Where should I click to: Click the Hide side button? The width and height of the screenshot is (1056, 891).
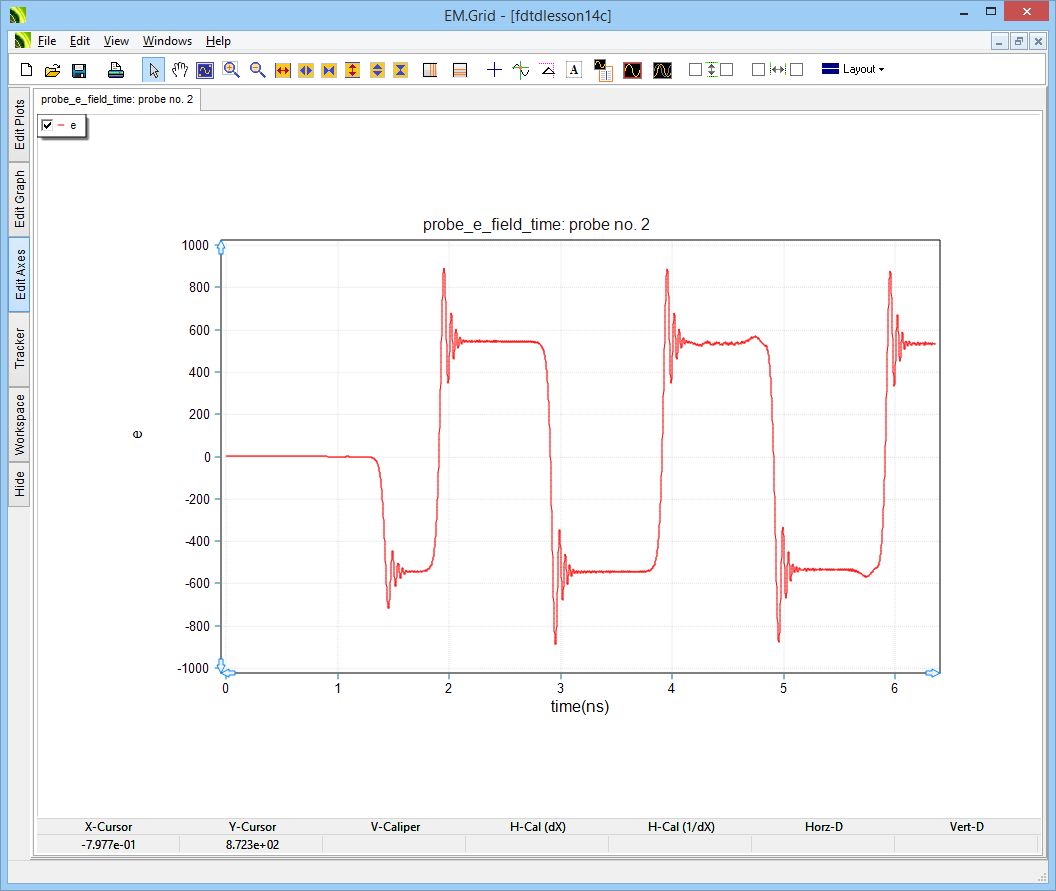20,485
